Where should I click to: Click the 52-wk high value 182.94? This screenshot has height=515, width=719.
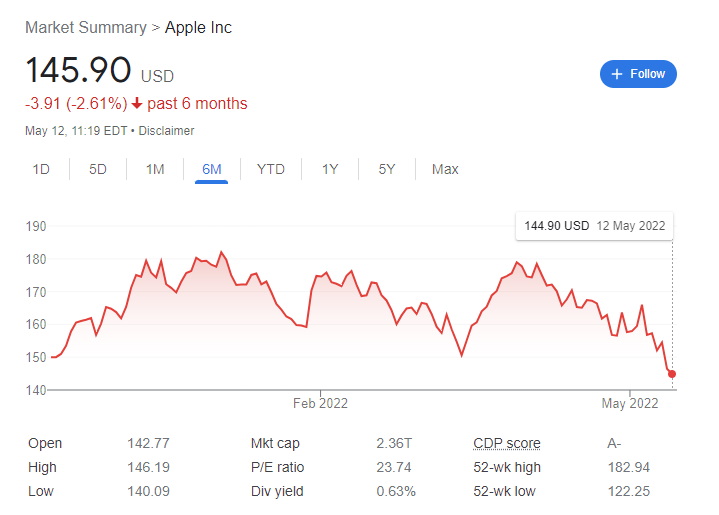629,467
